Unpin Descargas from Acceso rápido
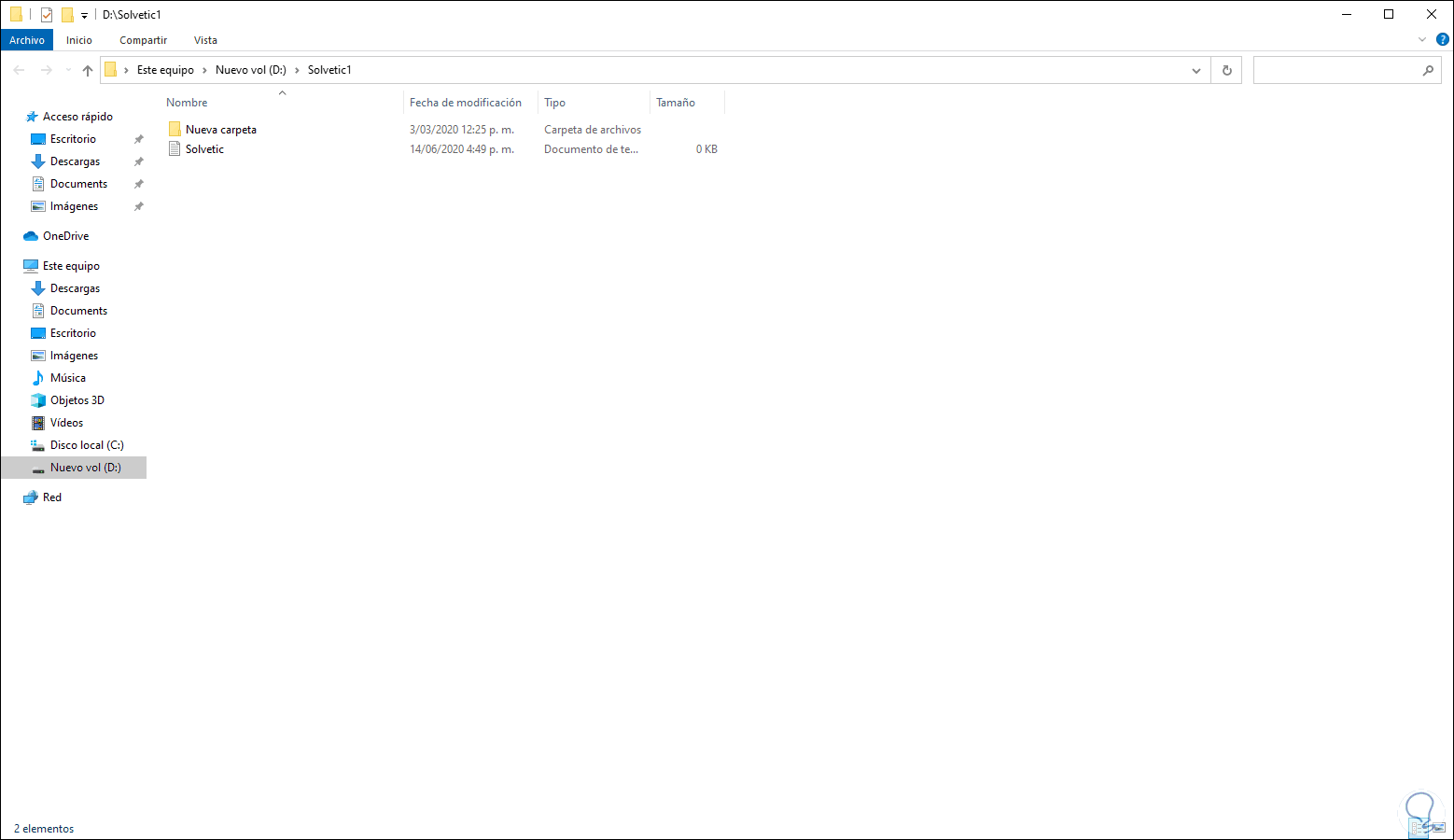The height and width of the screenshot is (840, 1454). pyautogui.click(x=138, y=161)
